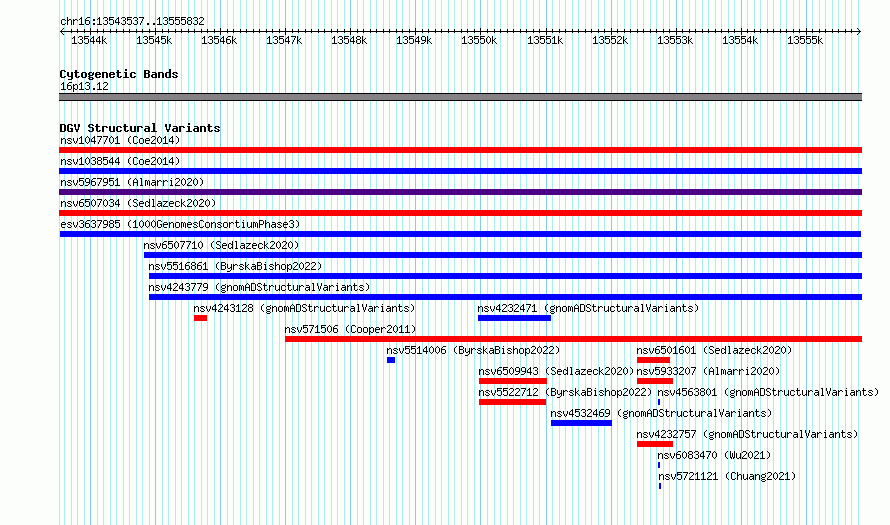Open nsv6501601 (Sedlazeck2020) label
Viewport: 890px width, 525px height.
point(714,350)
